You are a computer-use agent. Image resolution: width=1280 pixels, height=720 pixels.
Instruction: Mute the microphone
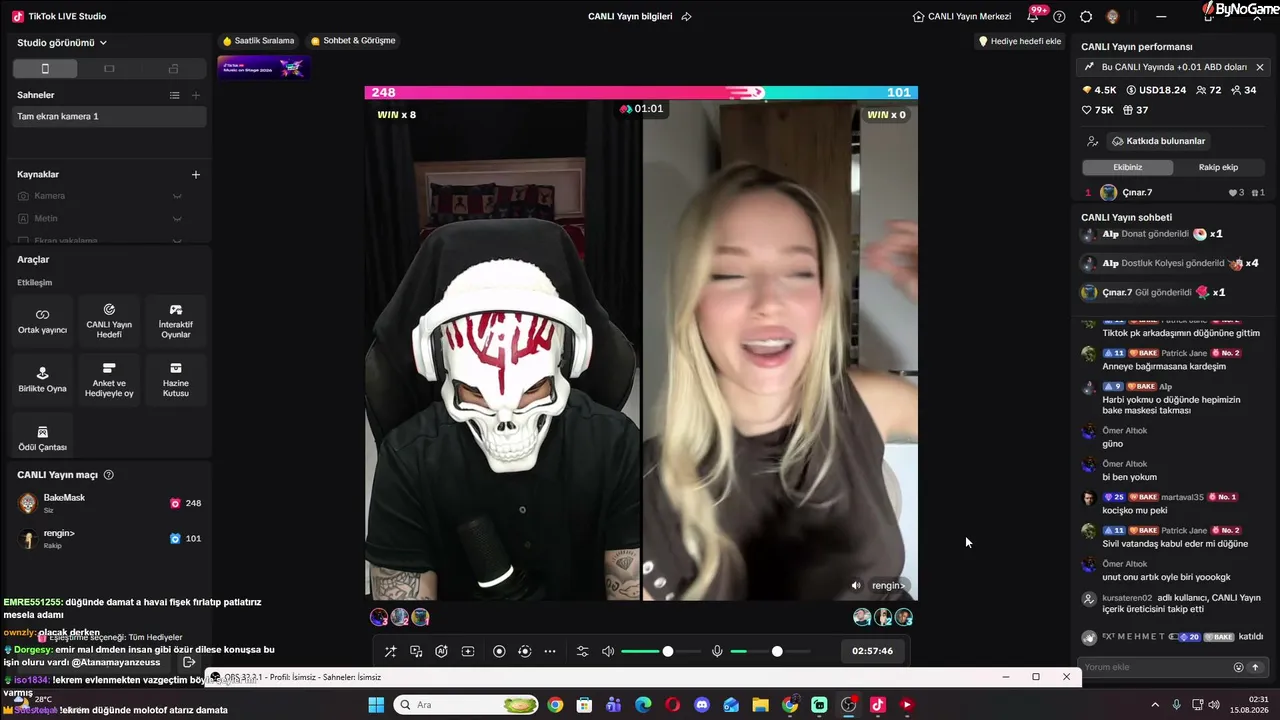point(717,651)
